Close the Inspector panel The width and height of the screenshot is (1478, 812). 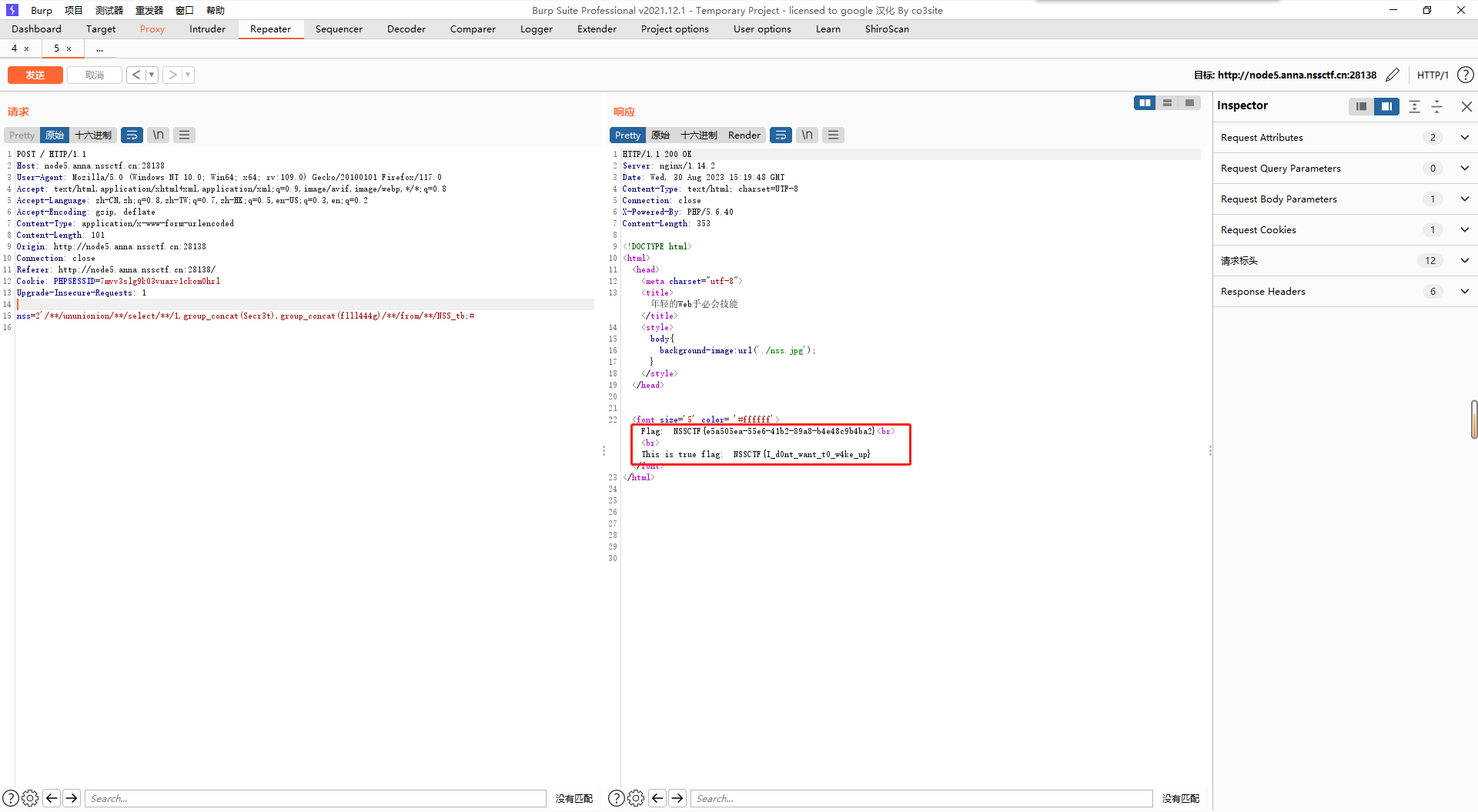click(1466, 106)
